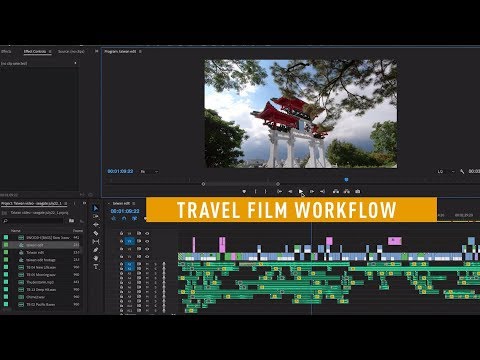Click the Project panel search field
This screenshot has width=480, height=360.
(x=33, y=221)
